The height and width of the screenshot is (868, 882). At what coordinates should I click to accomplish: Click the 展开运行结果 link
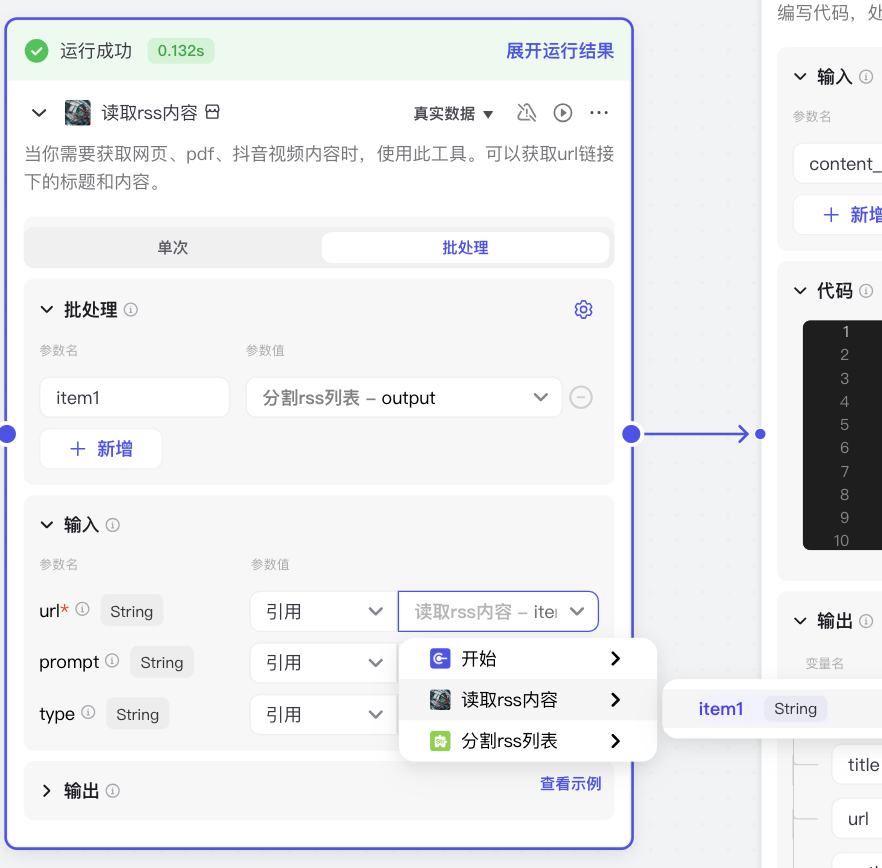(x=560, y=51)
